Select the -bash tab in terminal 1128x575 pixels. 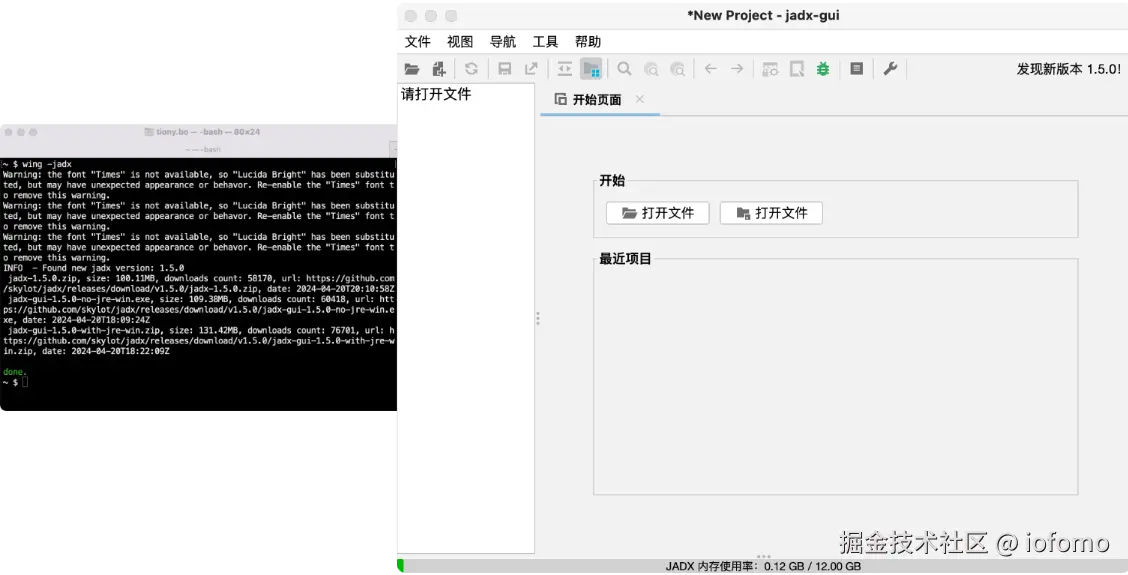coord(204,150)
